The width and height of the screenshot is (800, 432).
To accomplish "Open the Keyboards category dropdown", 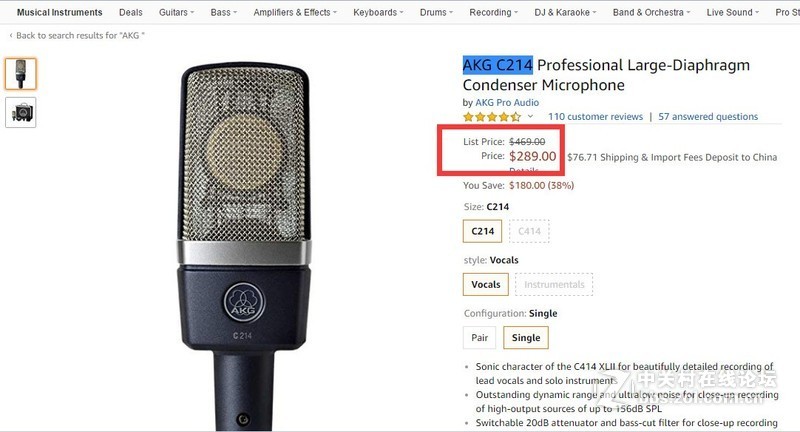I will coord(379,12).
